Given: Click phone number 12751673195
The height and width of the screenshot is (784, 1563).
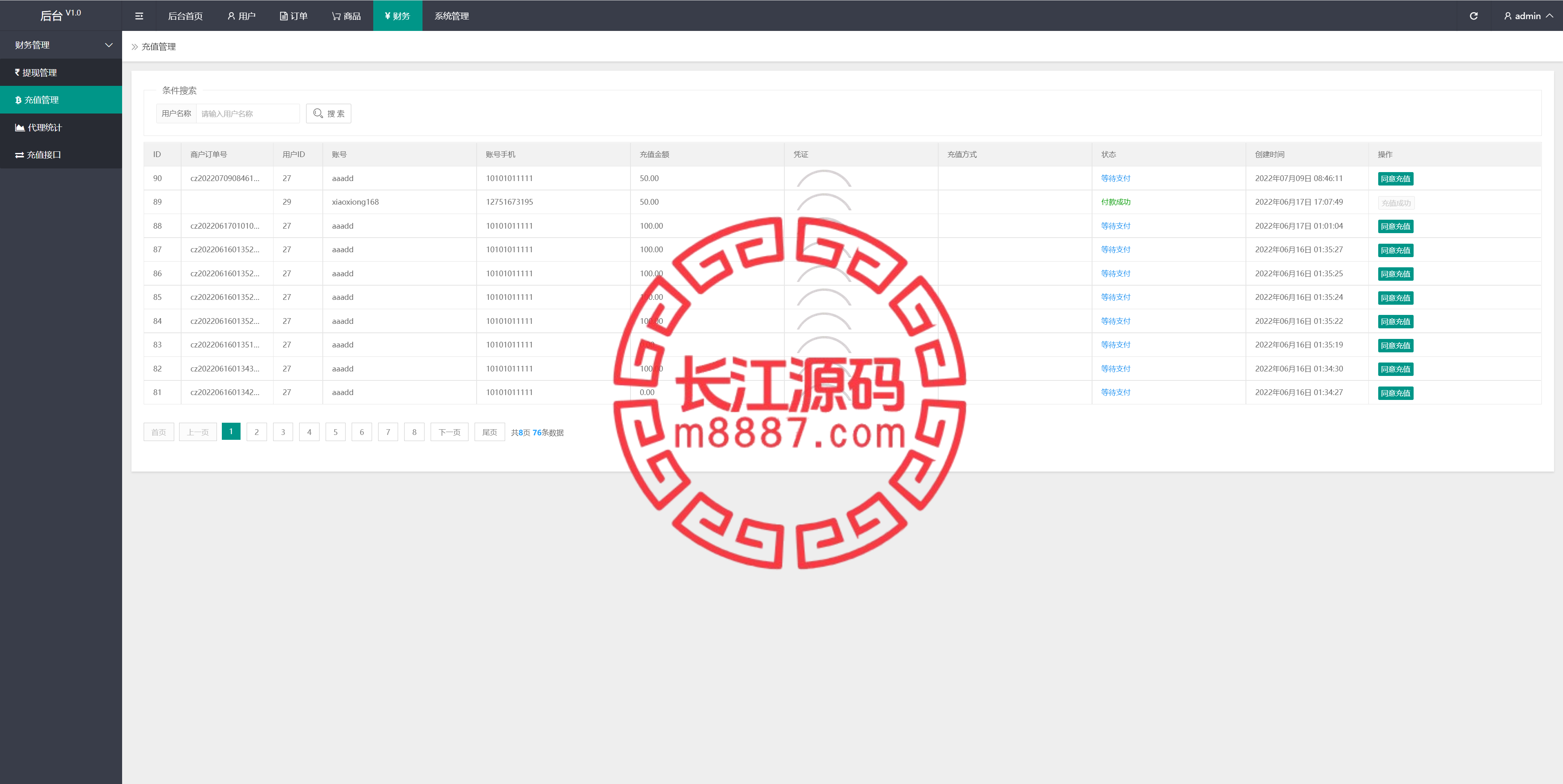Looking at the screenshot, I should click(x=509, y=202).
